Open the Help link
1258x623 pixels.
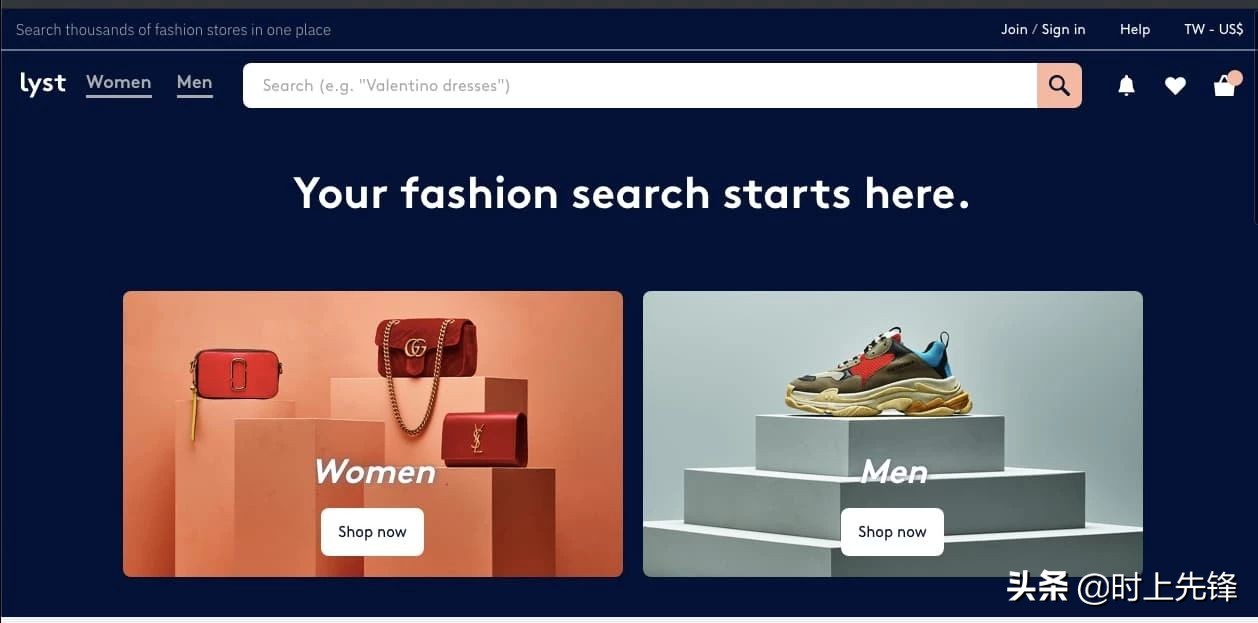[x=1135, y=29]
